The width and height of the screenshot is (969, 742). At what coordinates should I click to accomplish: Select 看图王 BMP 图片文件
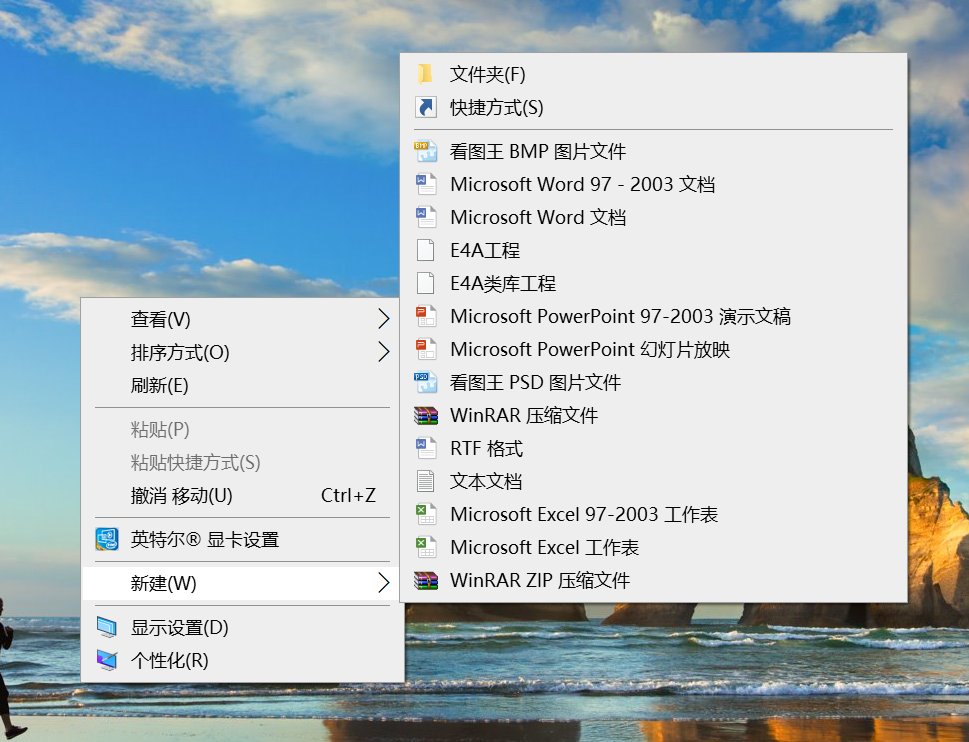[654, 151]
